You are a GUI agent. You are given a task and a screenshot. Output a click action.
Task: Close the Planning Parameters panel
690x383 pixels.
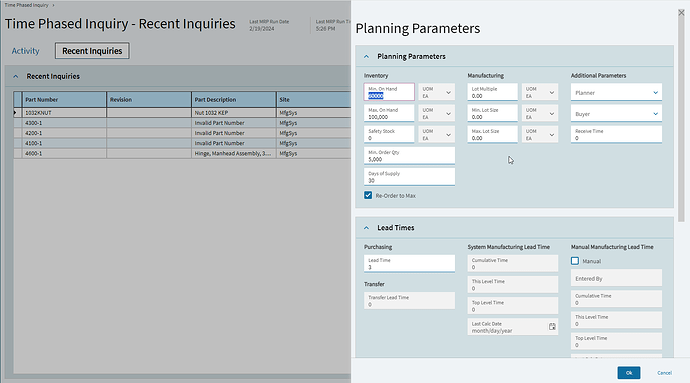coord(681,13)
